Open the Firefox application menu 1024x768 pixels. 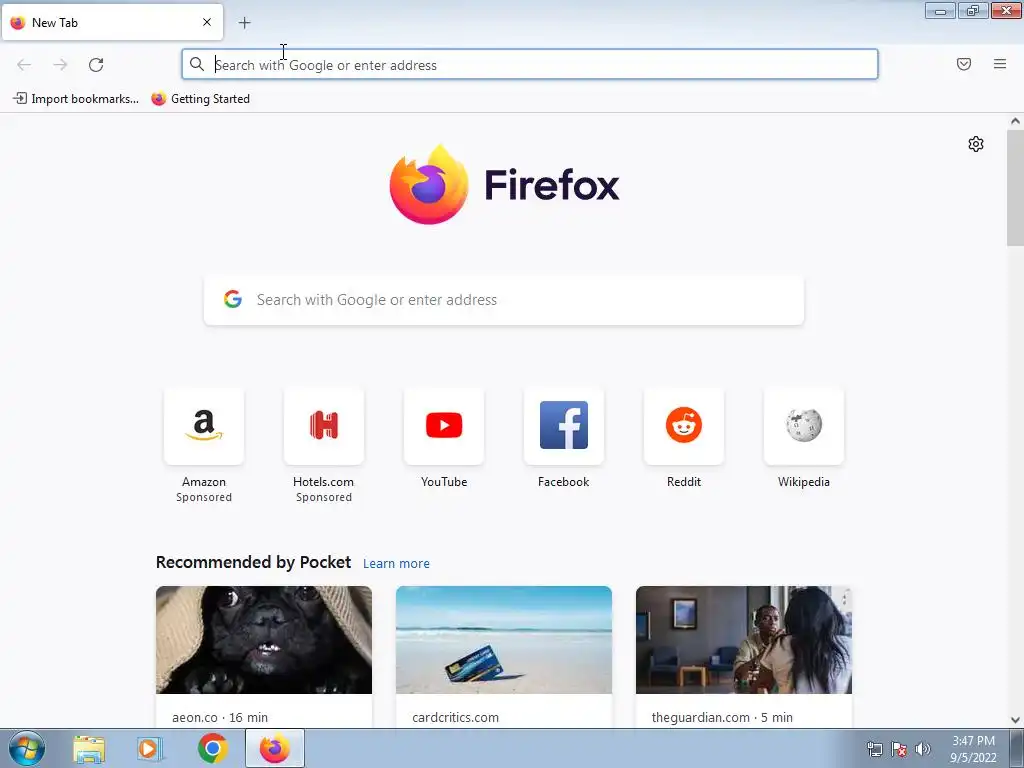point(1000,64)
